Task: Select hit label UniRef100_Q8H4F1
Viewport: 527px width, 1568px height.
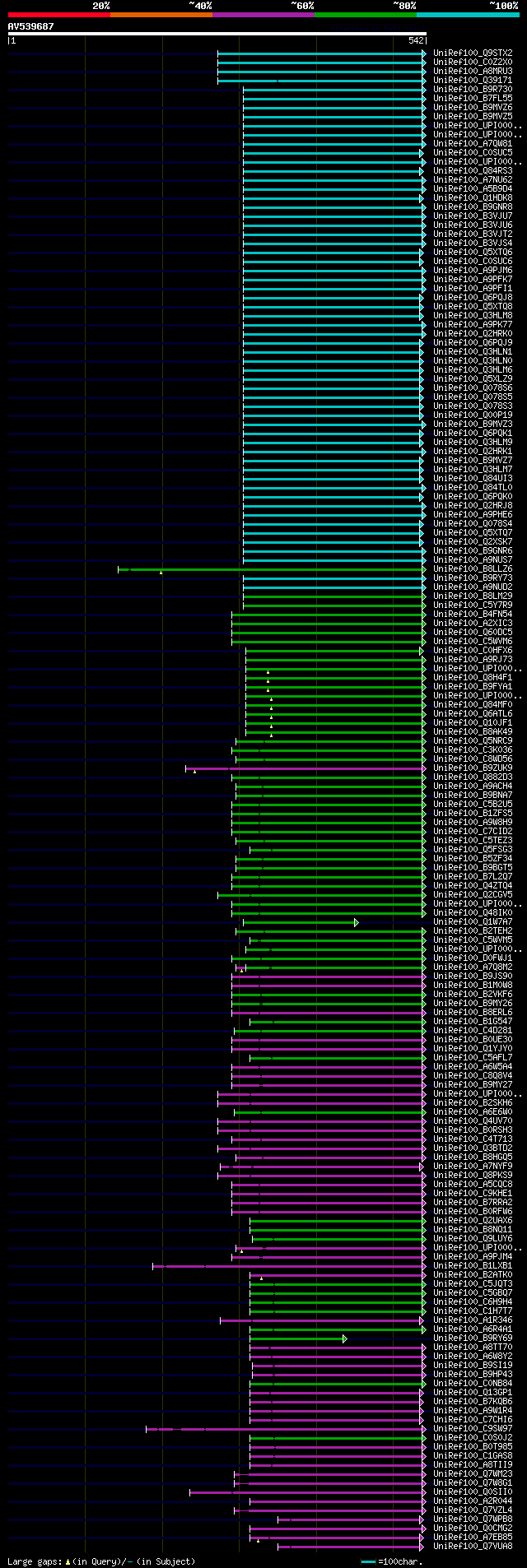Action: pyautogui.click(x=473, y=678)
